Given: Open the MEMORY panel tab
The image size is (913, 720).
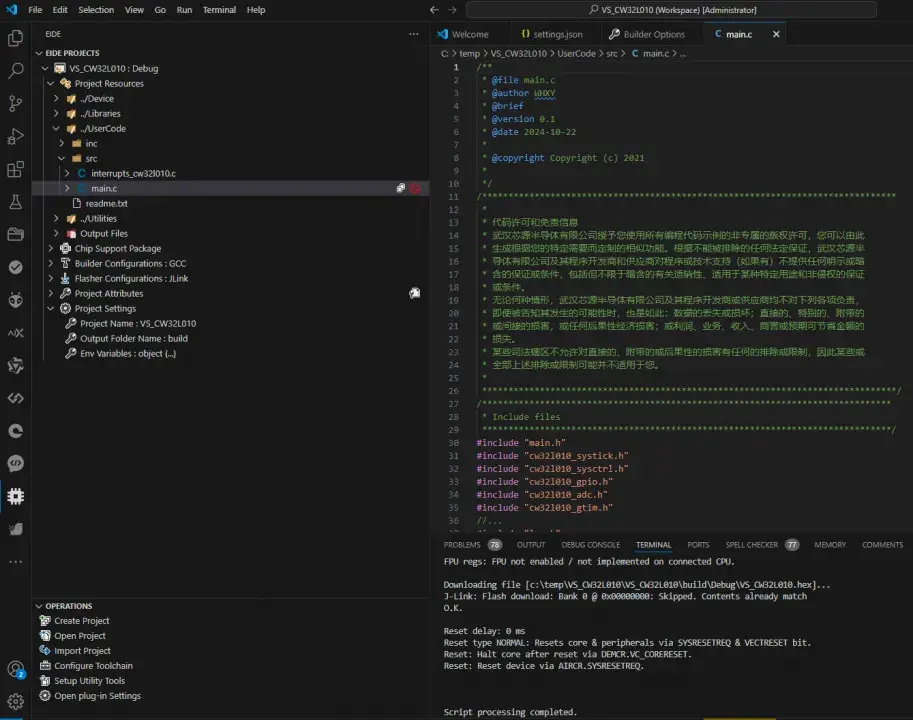Looking at the screenshot, I should tap(830, 545).
